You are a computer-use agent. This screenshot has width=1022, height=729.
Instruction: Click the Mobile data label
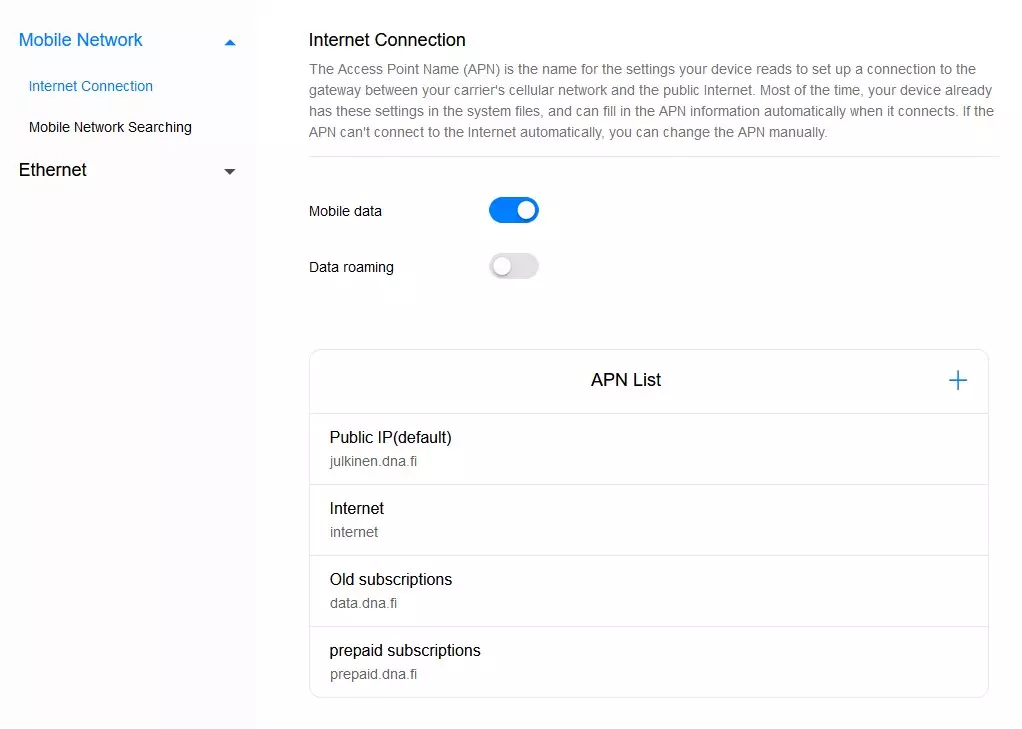click(x=345, y=211)
